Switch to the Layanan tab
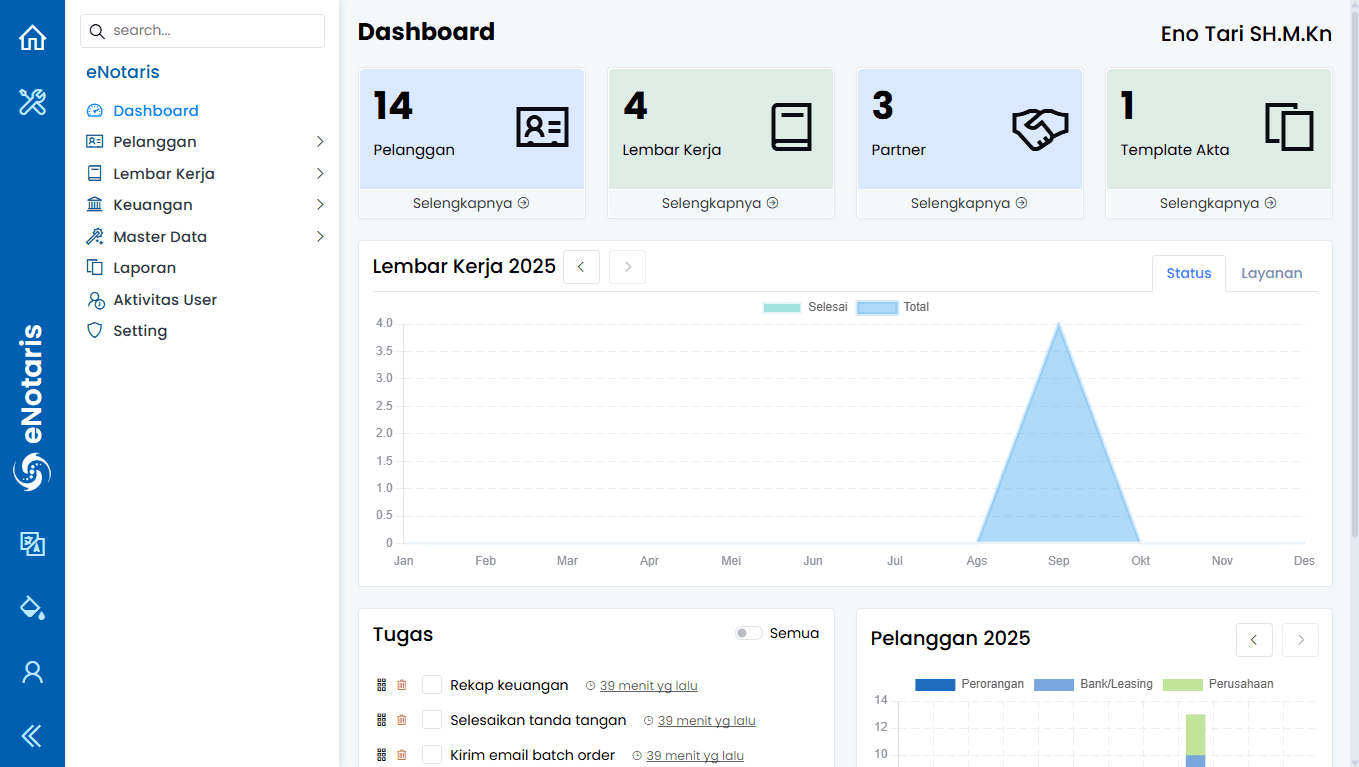This screenshot has height=767, width=1359. pos(1271,273)
